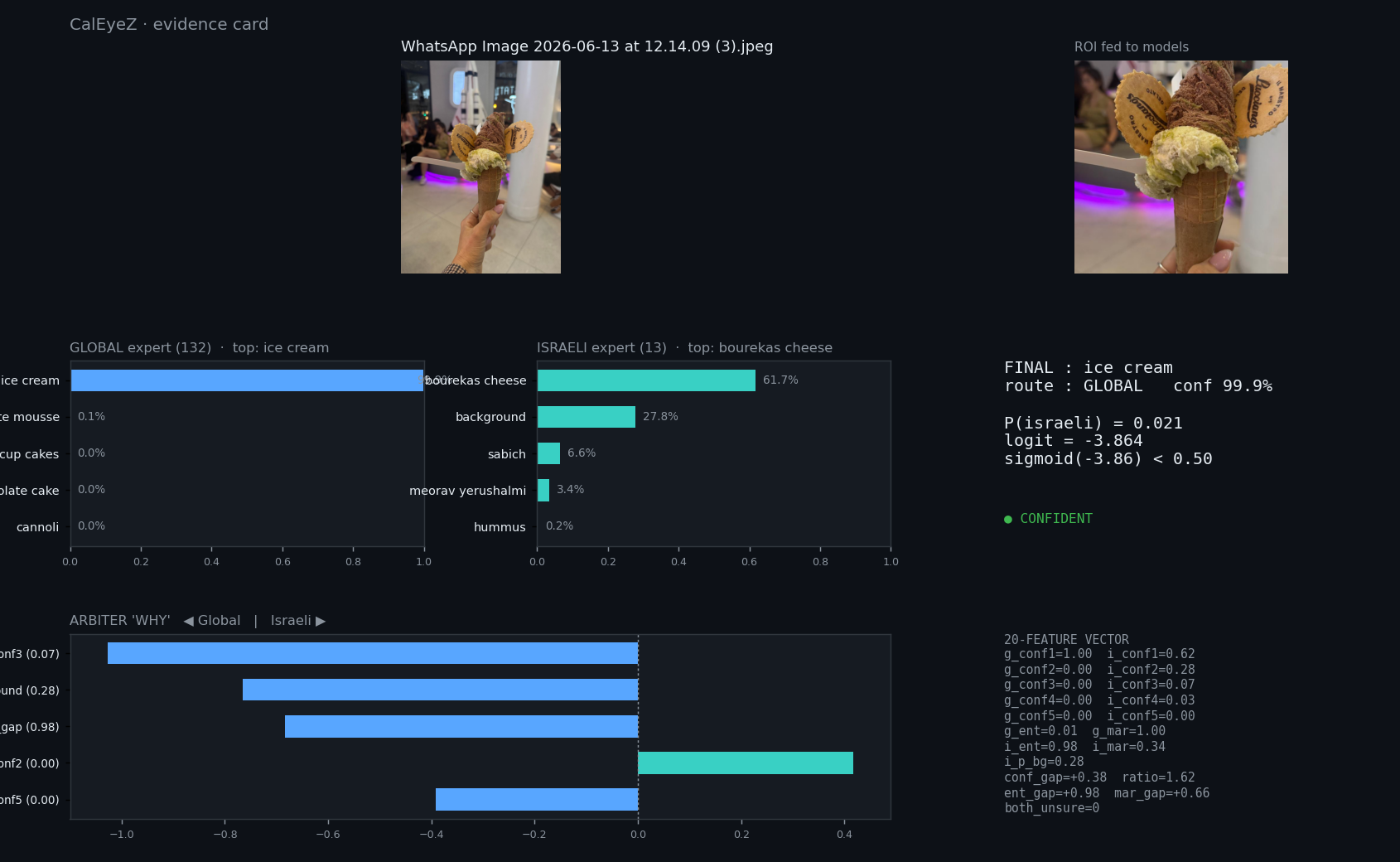Click the FINAL : ice cream text
1400x862 pixels.
tap(1089, 367)
